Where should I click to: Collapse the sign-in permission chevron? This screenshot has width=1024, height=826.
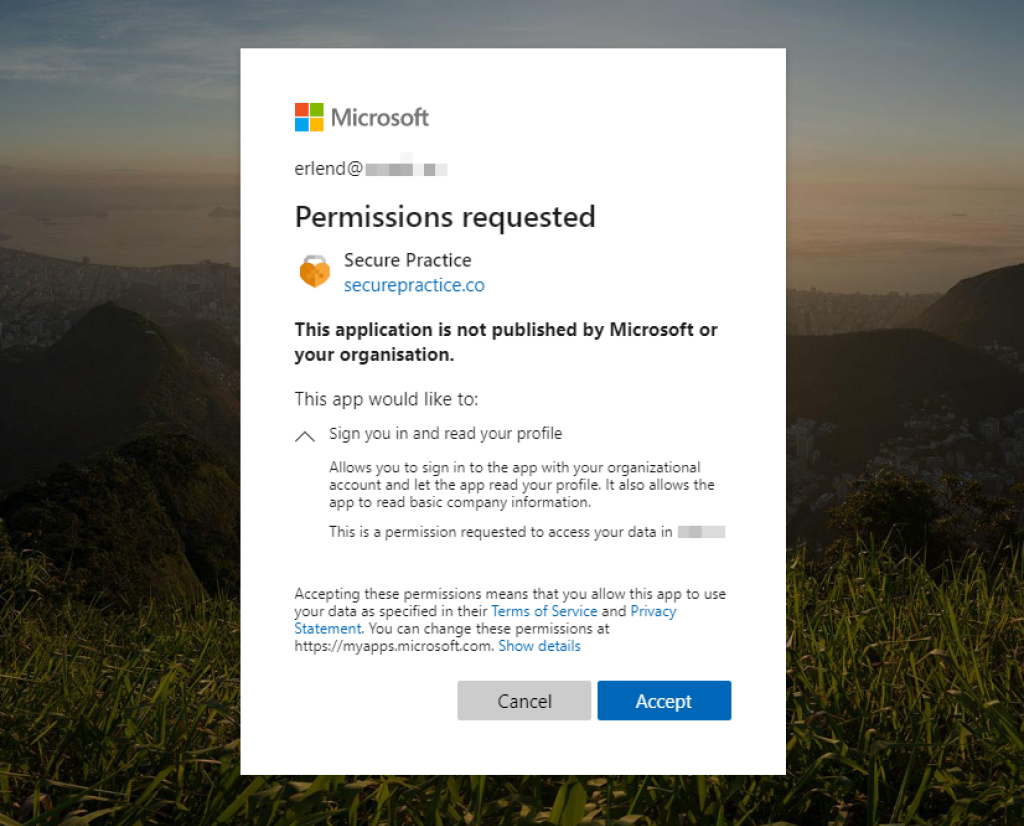tap(305, 436)
